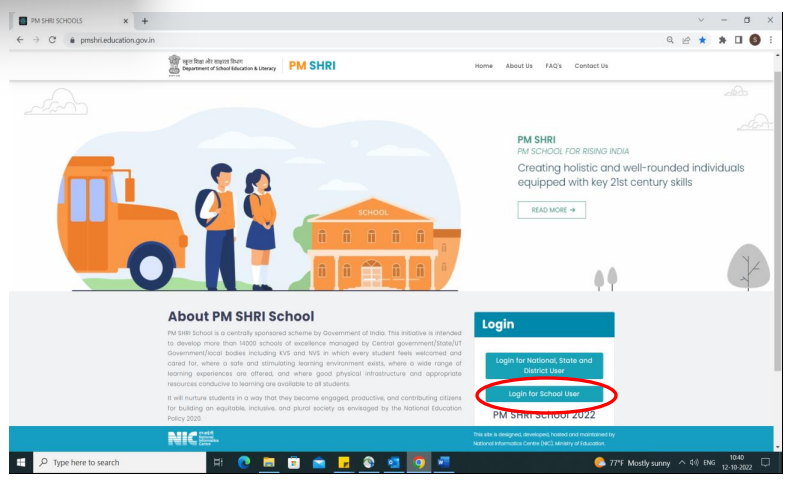Click Login for National, State and District User
The height and width of the screenshot is (486, 785).
[544, 365]
